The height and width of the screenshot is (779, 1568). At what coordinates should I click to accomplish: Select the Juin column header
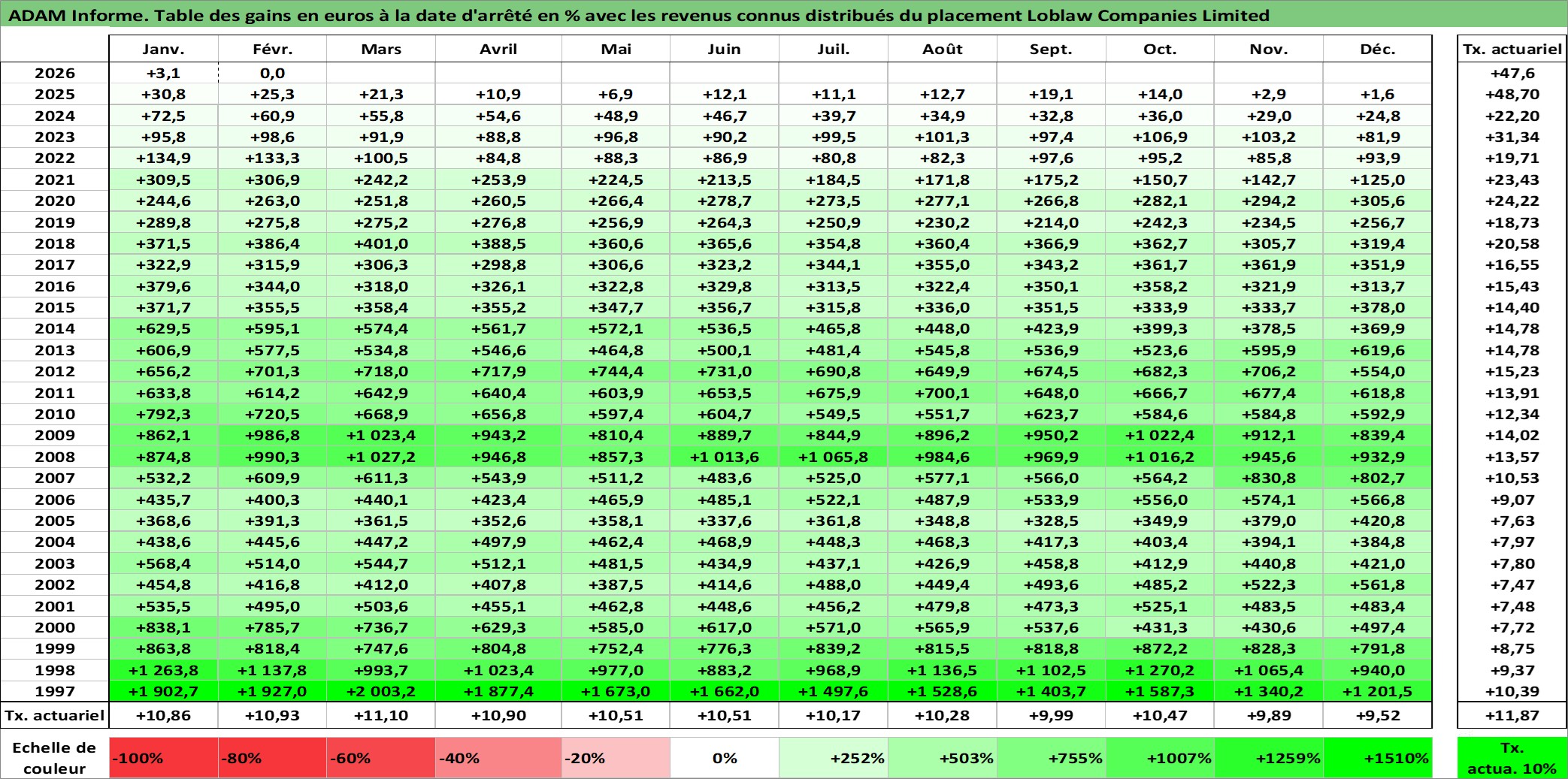[725, 49]
